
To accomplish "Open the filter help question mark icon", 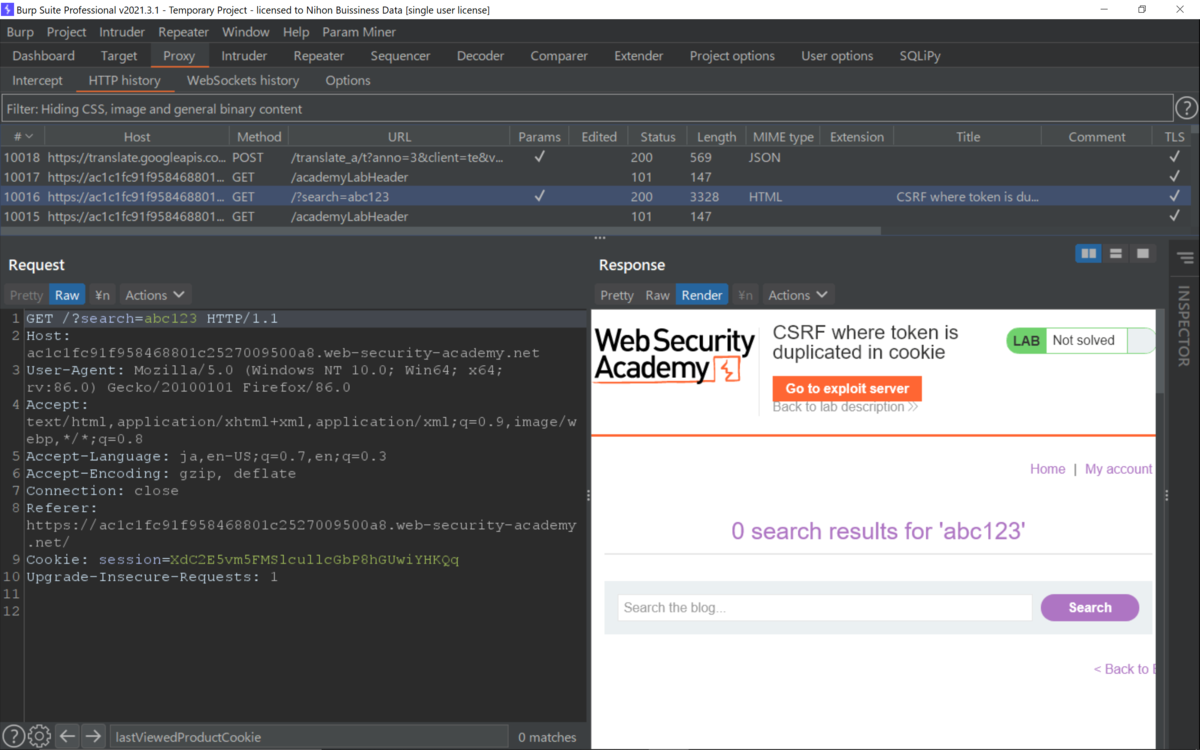I will [x=1186, y=108].
